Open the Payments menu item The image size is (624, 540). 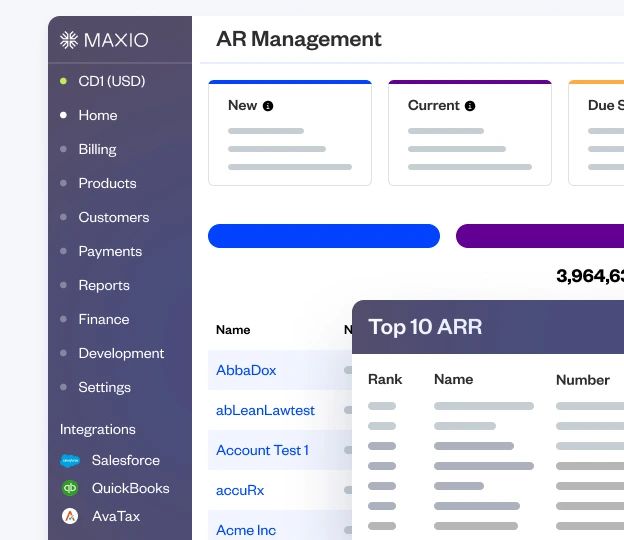pyautogui.click(x=110, y=251)
